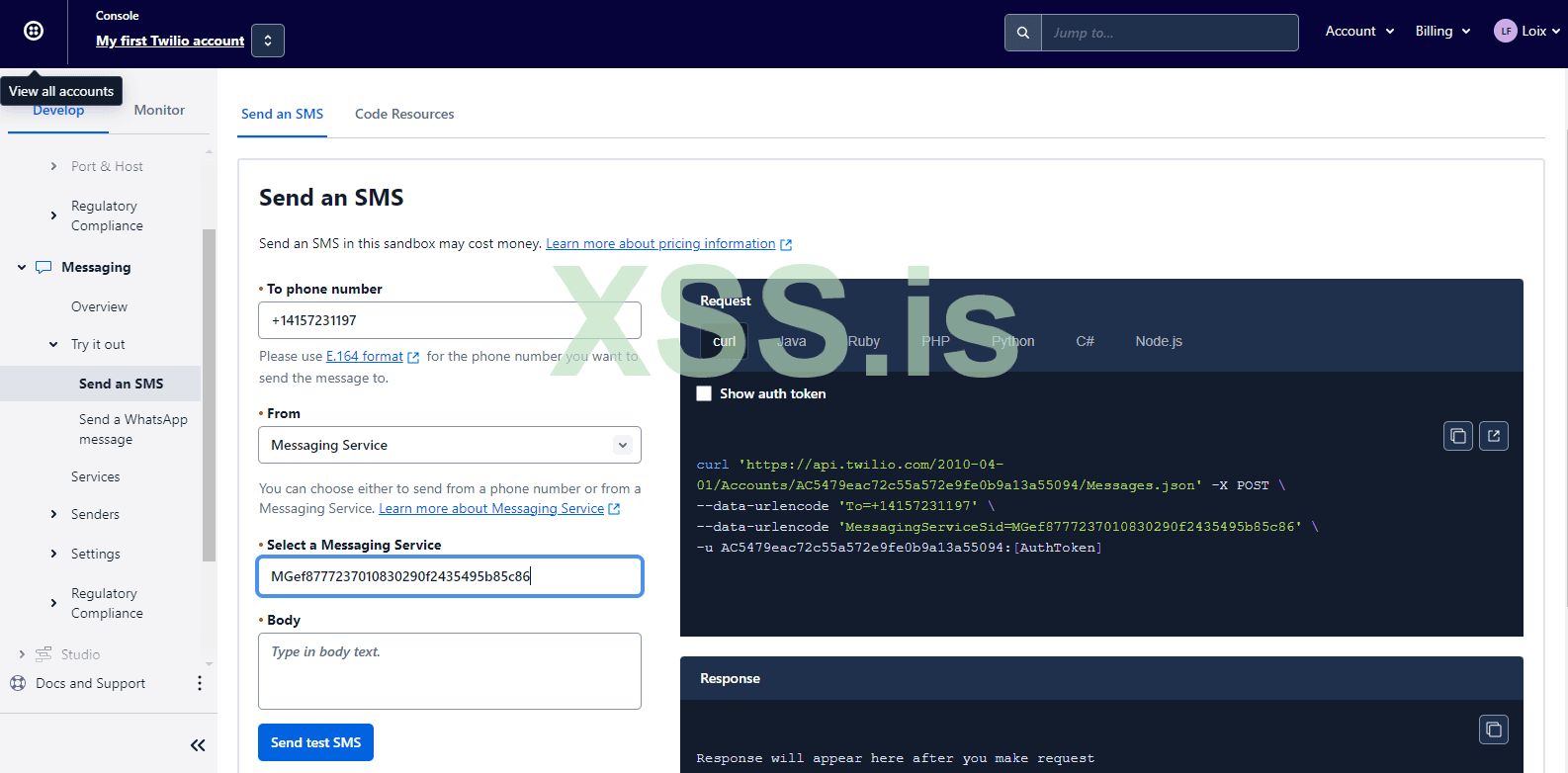Open the Twilio home menu icon
The height and width of the screenshot is (773, 1568).
pos(34,31)
